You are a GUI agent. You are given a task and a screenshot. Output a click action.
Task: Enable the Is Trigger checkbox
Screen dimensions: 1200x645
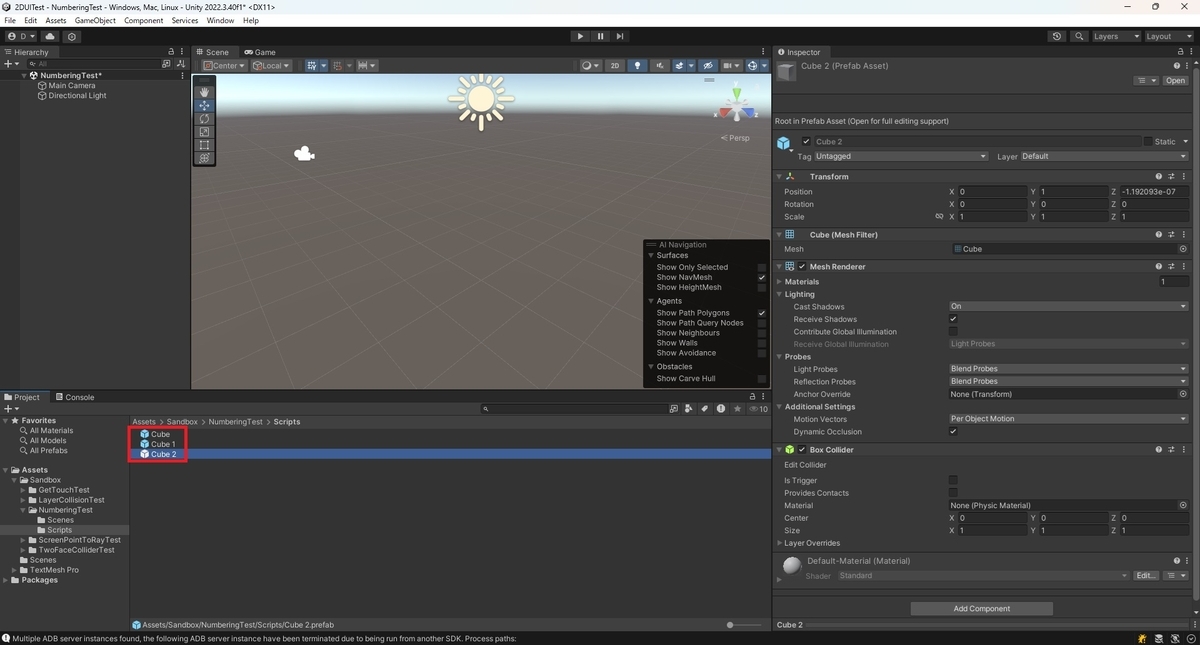[953, 480]
